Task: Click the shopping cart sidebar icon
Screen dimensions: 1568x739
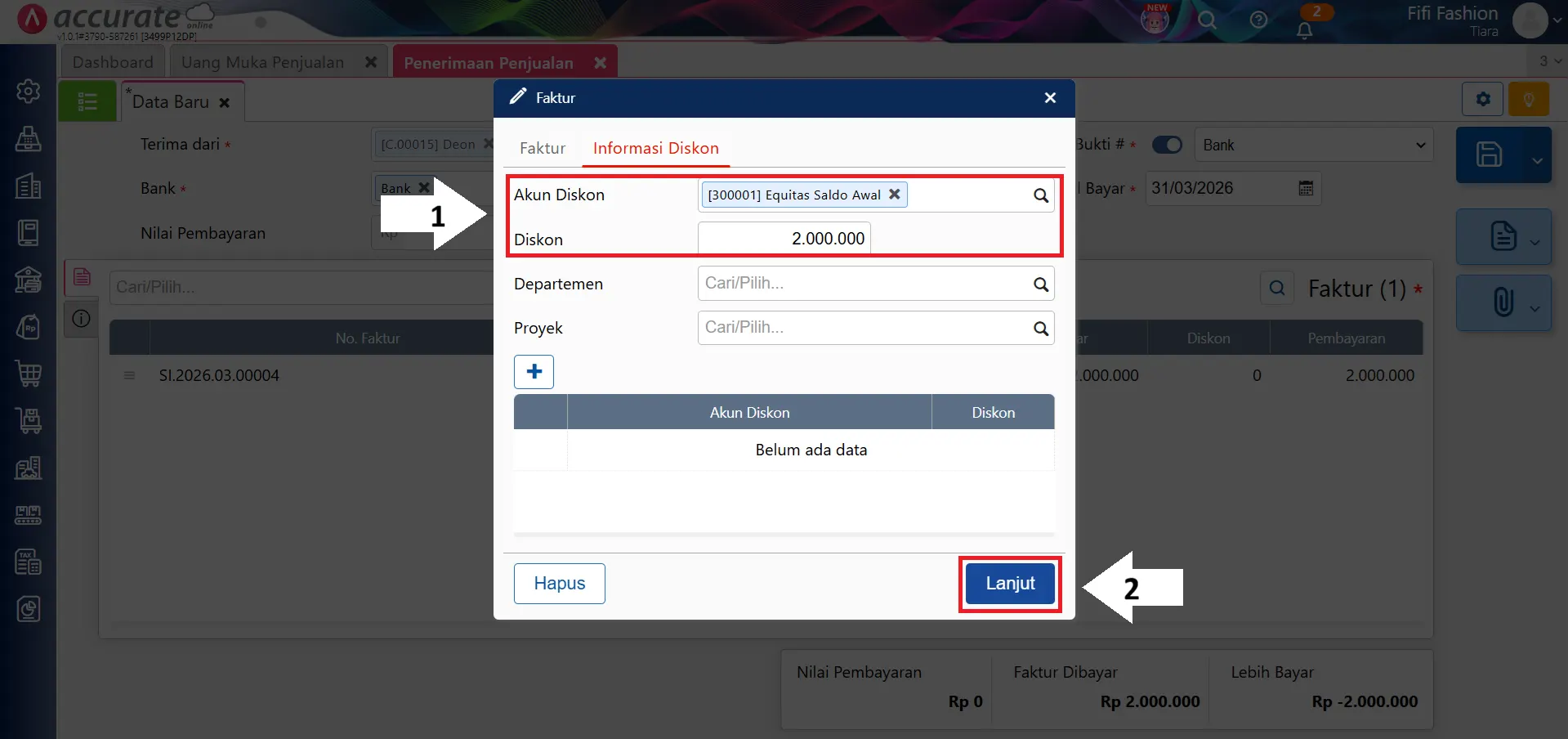Action: click(29, 374)
